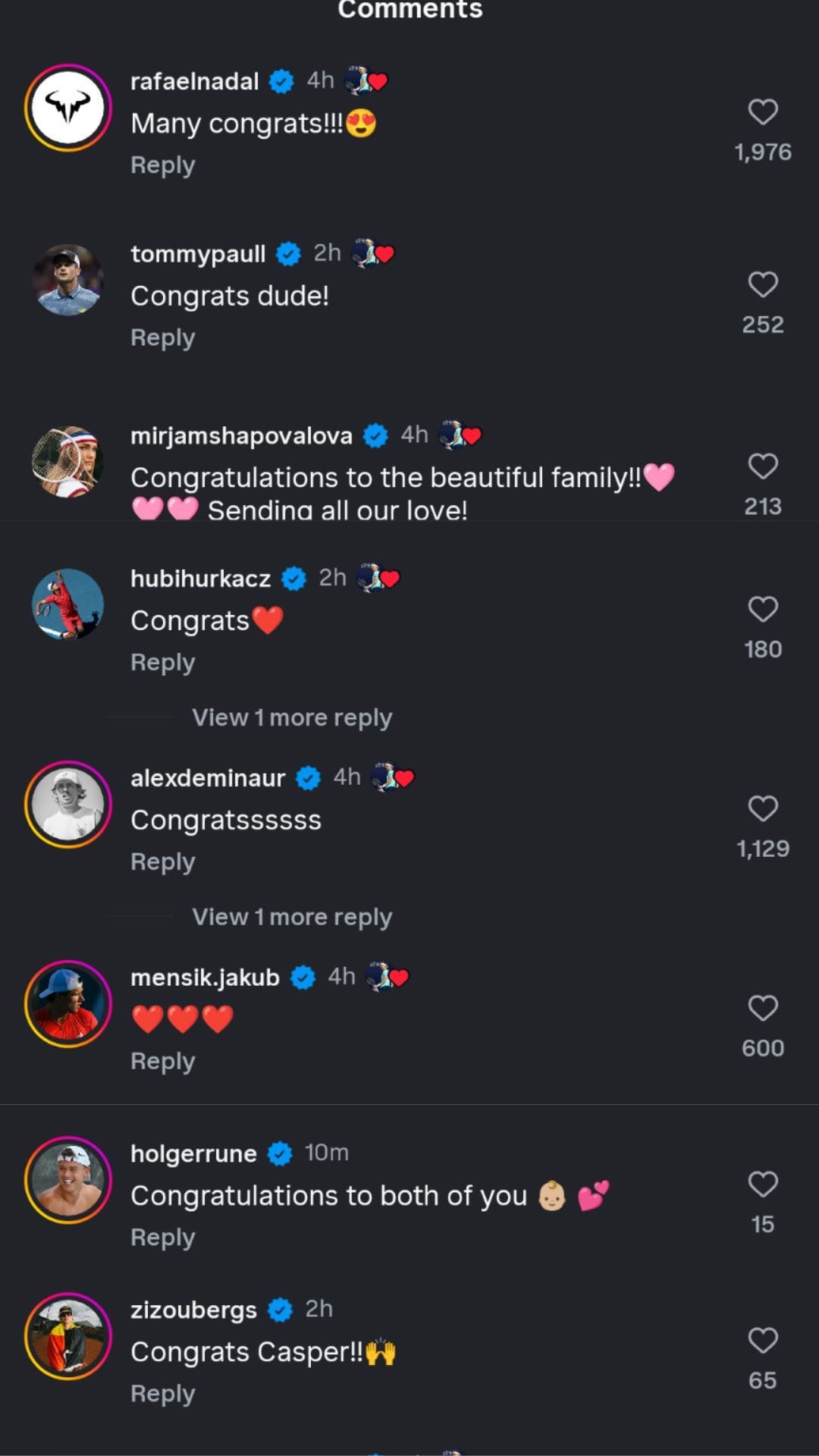819x1456 pixels.
Task: Like mirjamshapovalova's comment
Action: [x=762, y=466]
